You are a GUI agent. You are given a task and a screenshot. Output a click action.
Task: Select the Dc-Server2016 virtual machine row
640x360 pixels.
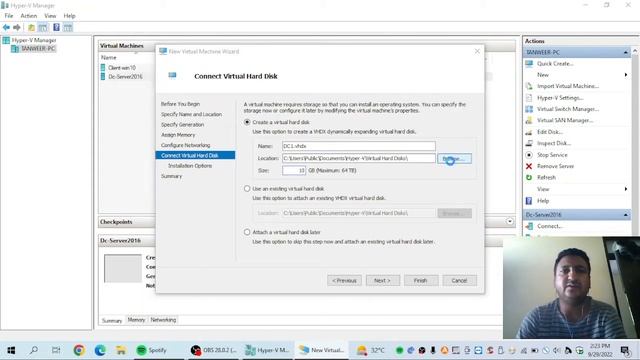click(x=125, y=77)
